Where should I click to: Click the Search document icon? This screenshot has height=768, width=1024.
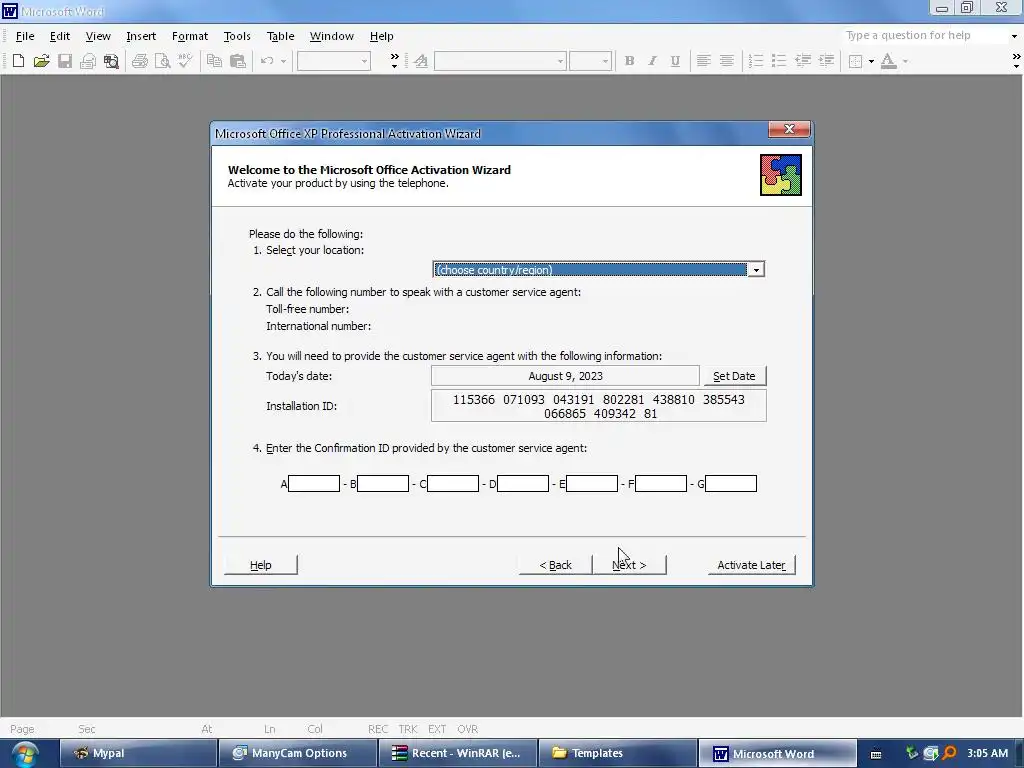coord(112,61)
